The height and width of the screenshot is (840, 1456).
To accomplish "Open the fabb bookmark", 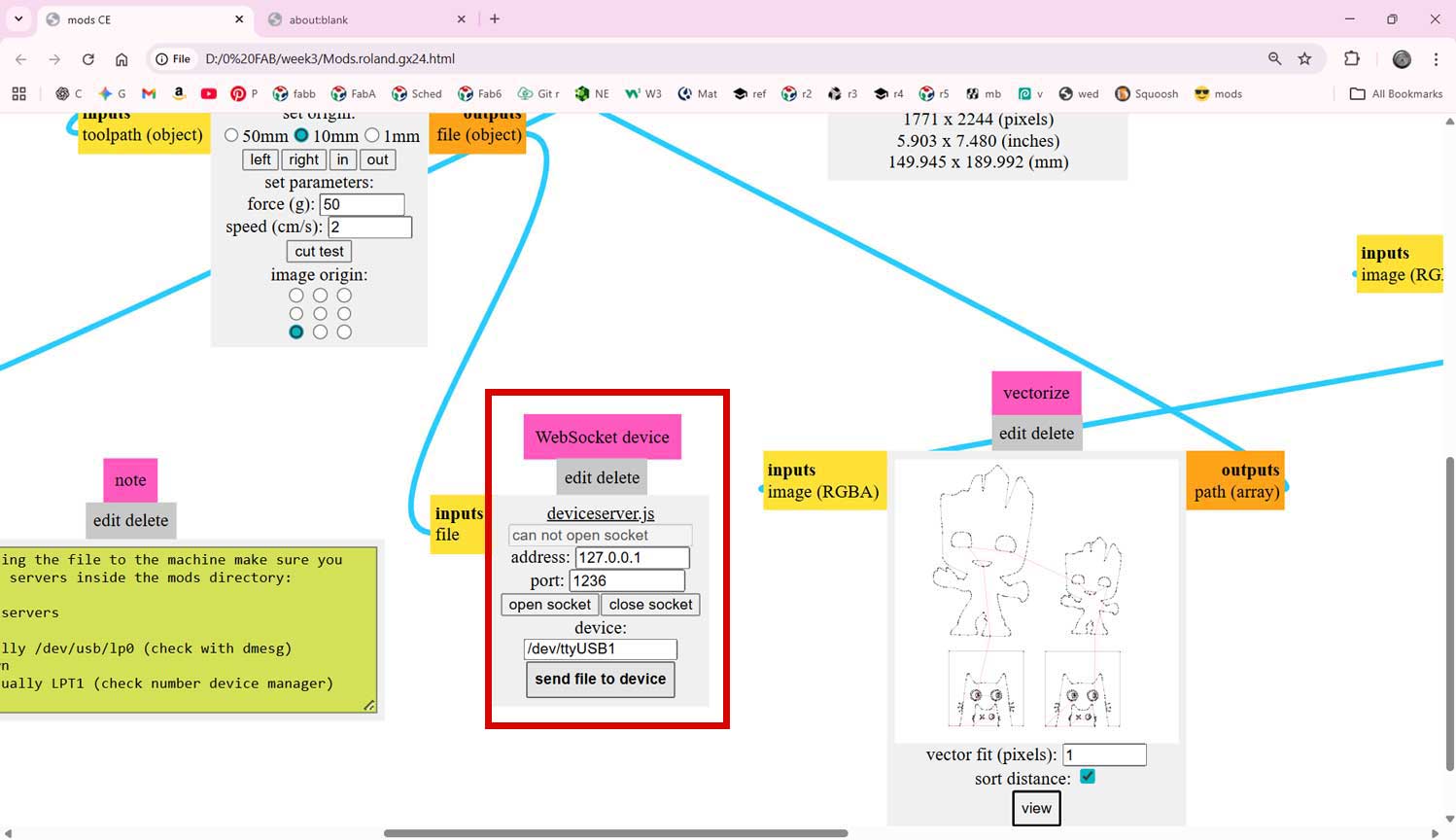I will click(x=295, y=94).
